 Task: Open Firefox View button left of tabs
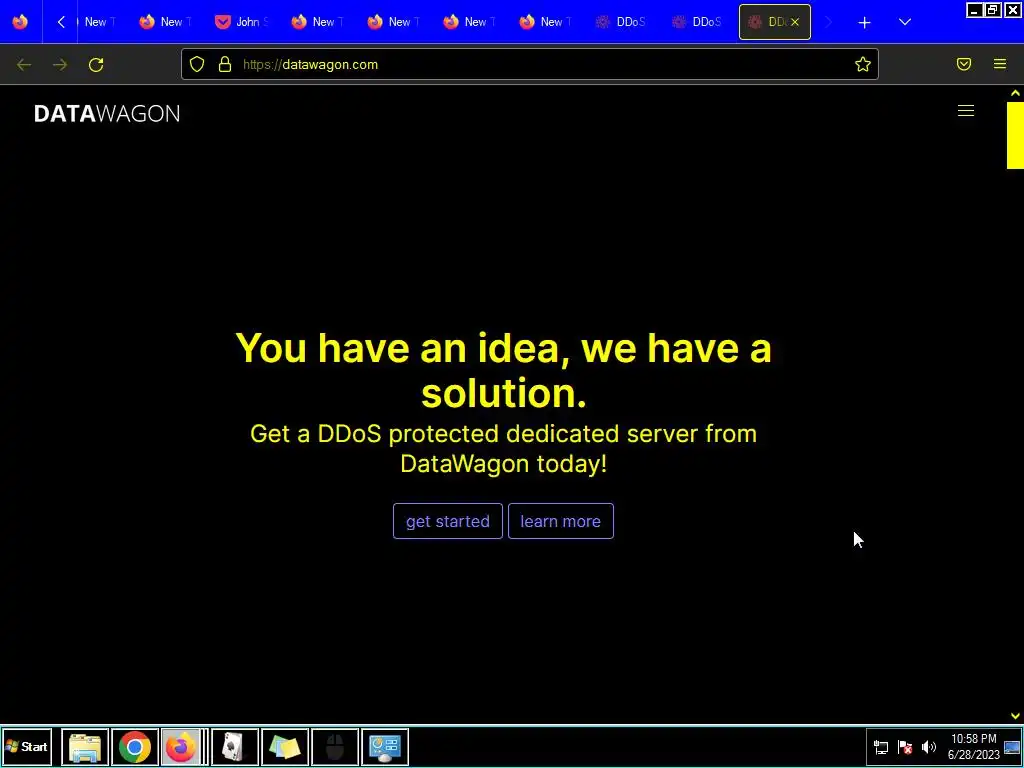click(20, 22)
